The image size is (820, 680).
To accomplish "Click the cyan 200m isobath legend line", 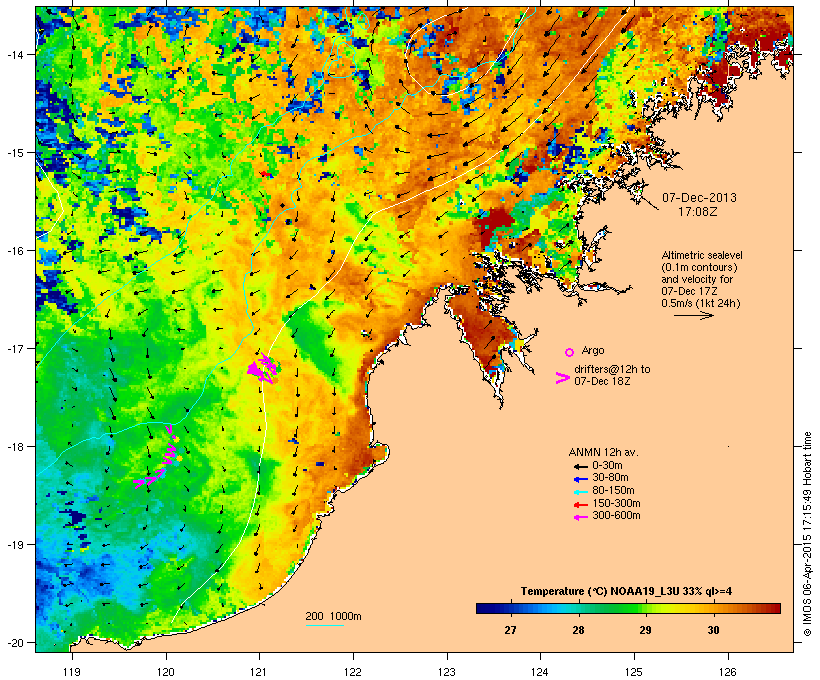I will [324, 625].
